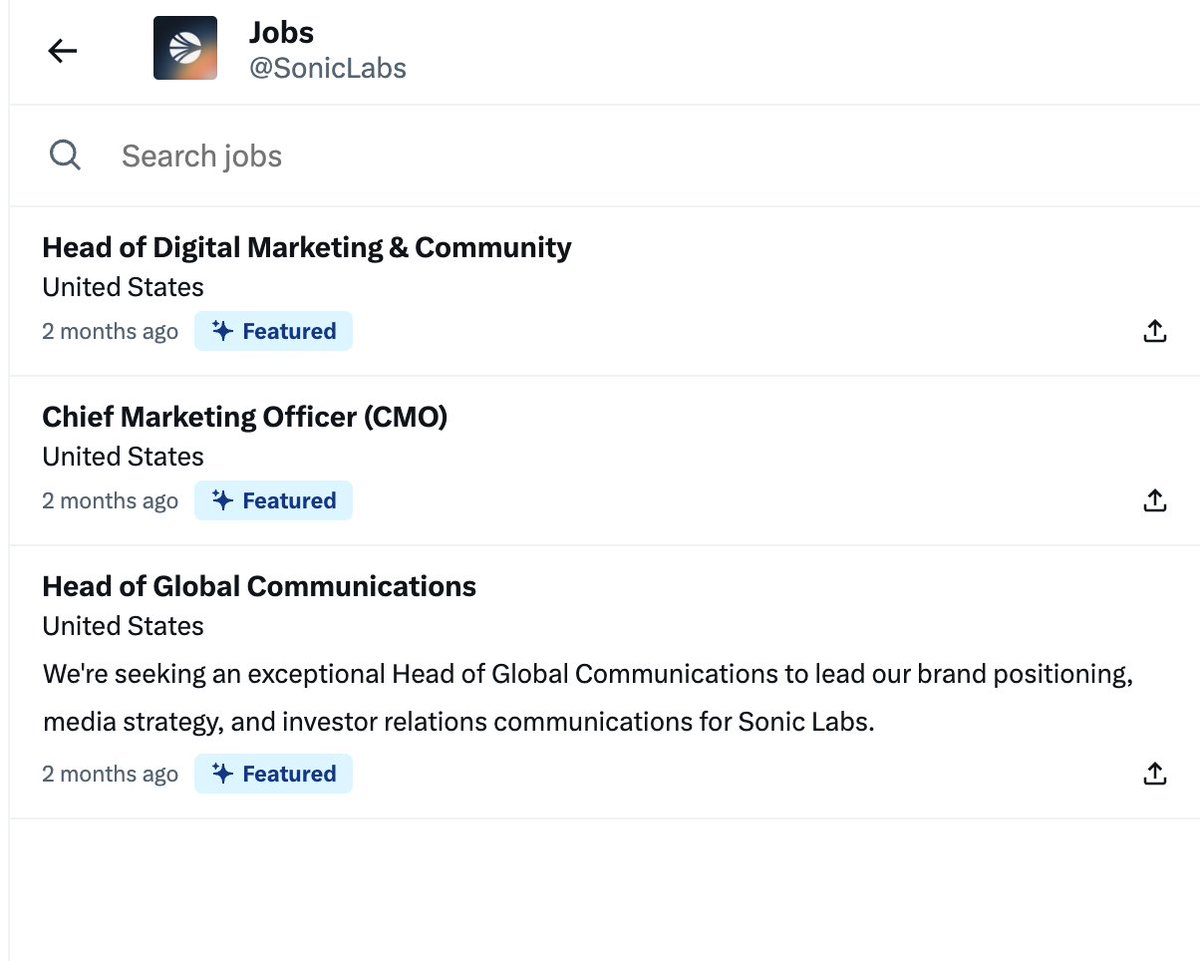Click the share icon on Head of Digital Marketing job

click(x=1154, y=330)
